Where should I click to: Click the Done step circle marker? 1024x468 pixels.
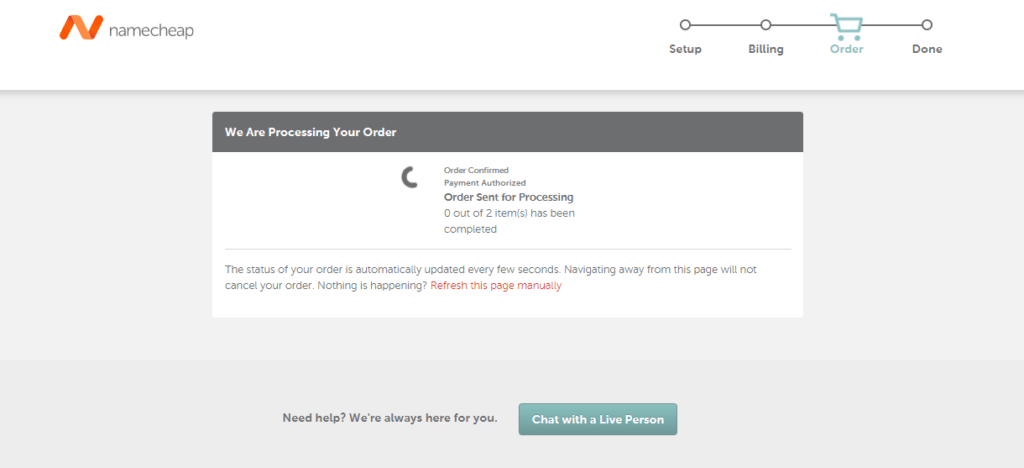pos(927,25)
